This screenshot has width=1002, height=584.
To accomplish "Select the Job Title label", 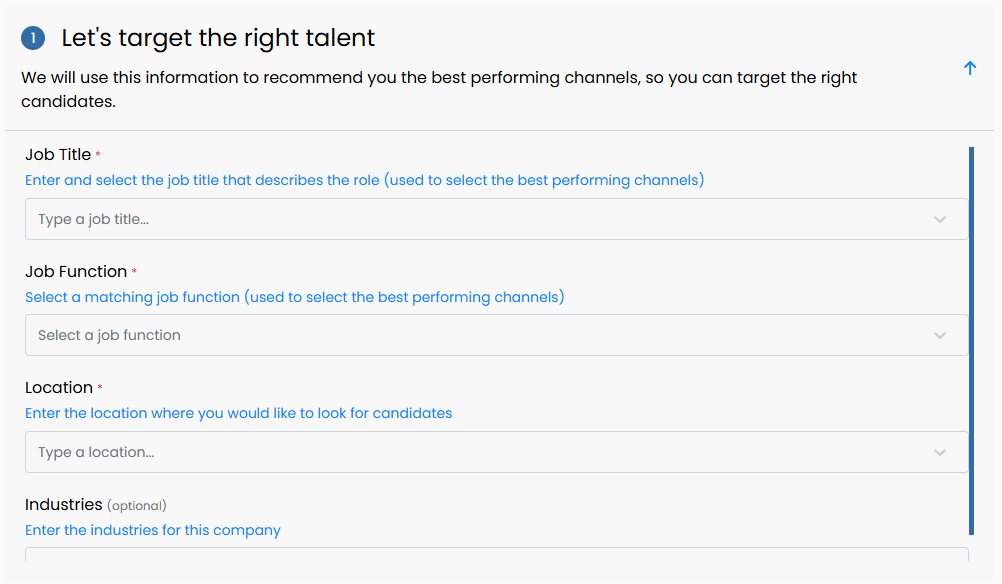I will click(x=58, y=155).
